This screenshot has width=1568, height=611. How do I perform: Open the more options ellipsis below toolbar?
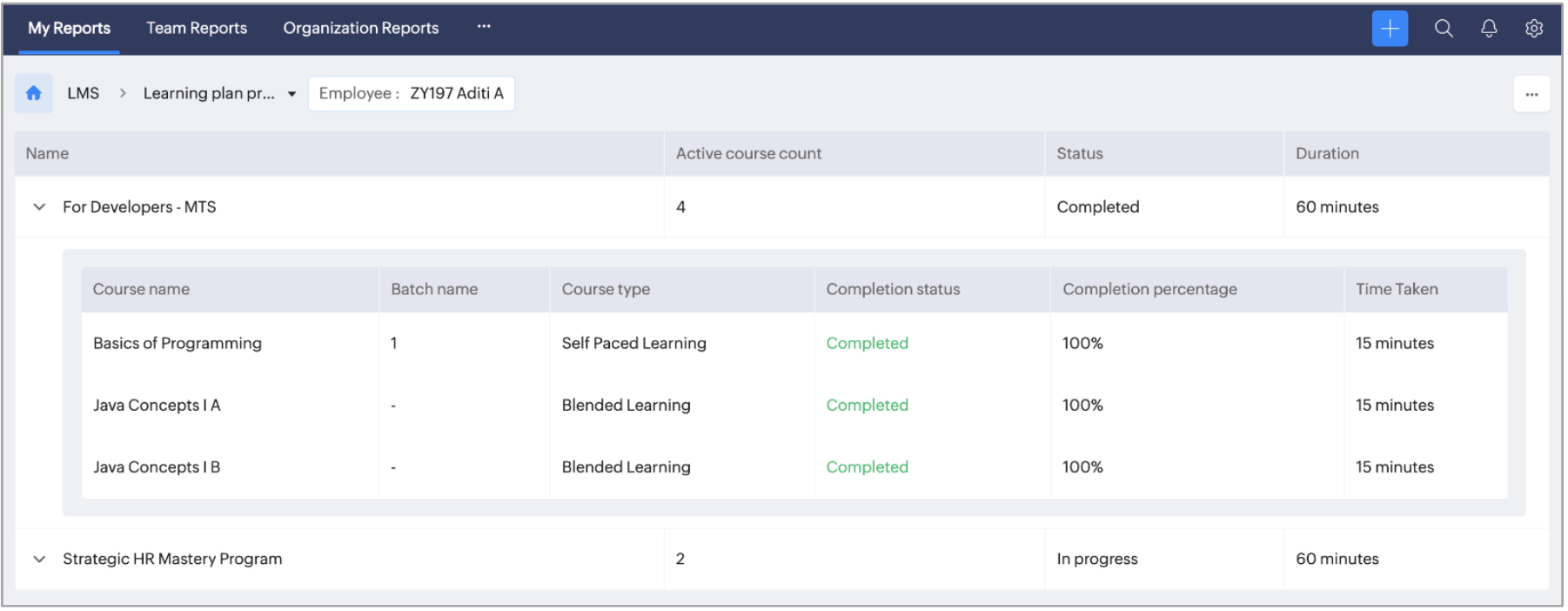[x=1531, y=94]
